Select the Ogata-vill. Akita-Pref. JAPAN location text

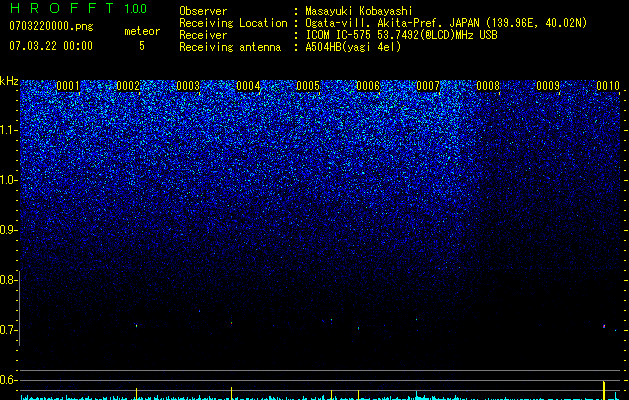446,23
